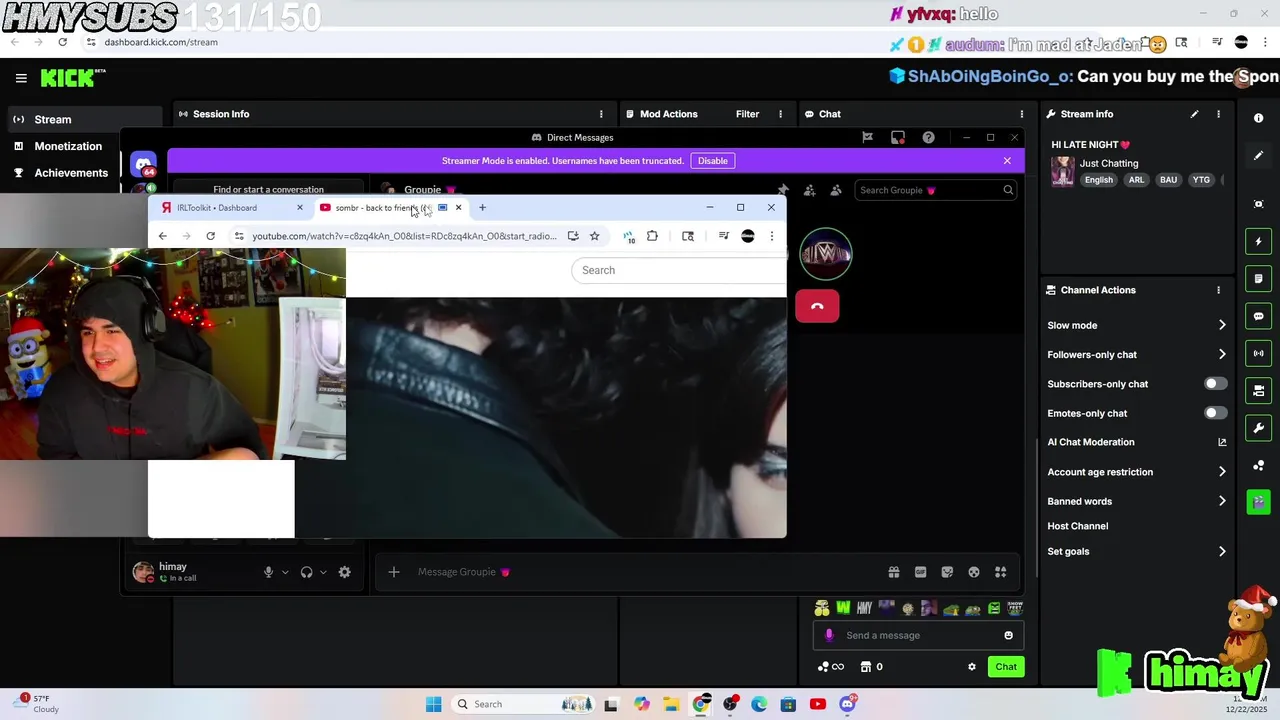
Task: Click the Send a message field
Action: 918,635
